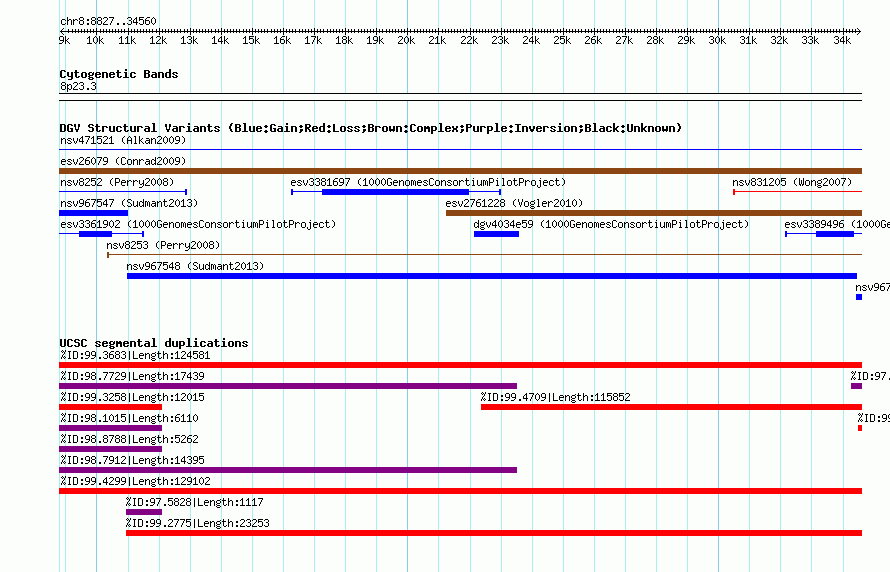Select the Cytogenetic Bands track title
The image size is (890, 572).
coord(119,74)
